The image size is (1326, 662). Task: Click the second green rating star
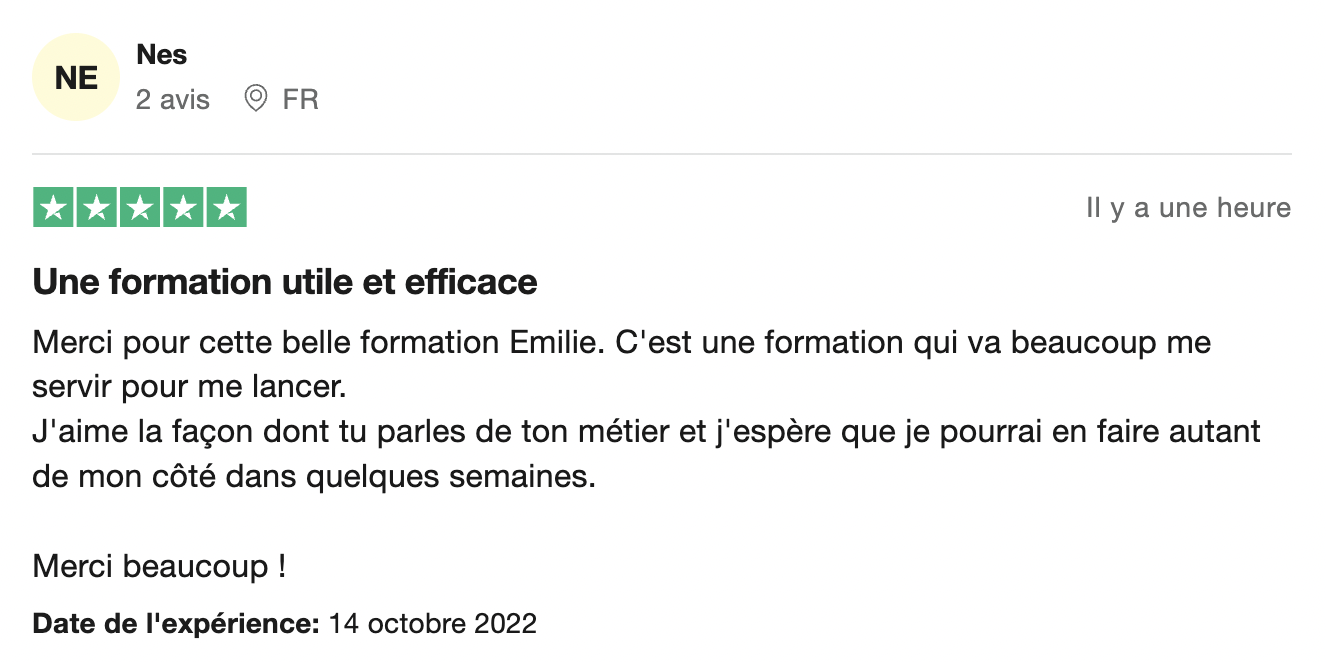(x=97, y=208)
